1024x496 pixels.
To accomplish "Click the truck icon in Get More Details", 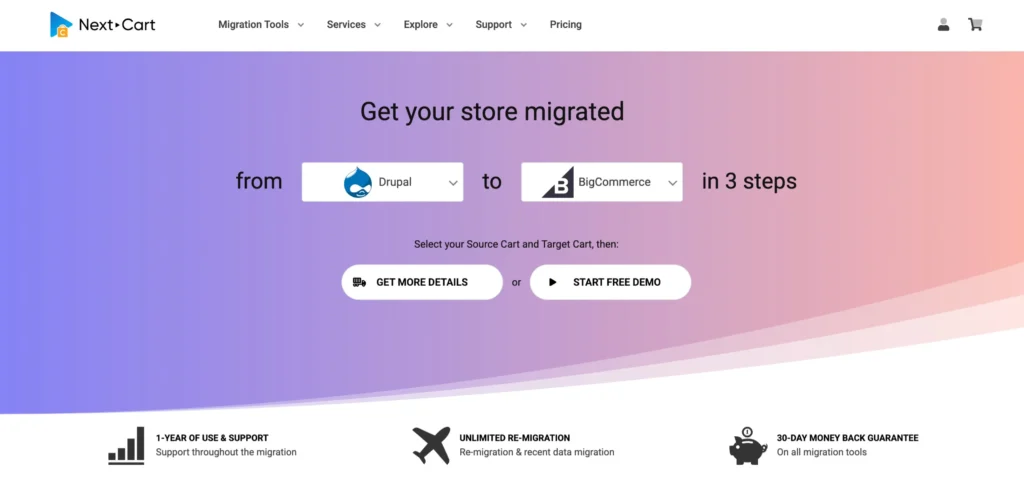I will (359, 282).
